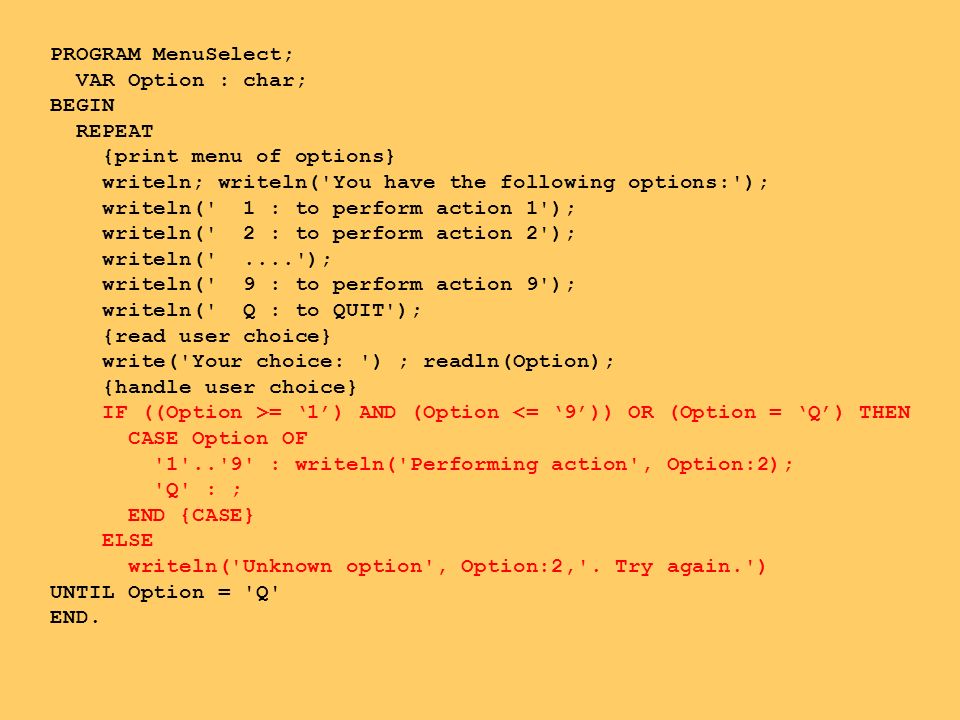Click the BEGIN keyword
Screen dimensions: 960x720
[x=82, y=105]
